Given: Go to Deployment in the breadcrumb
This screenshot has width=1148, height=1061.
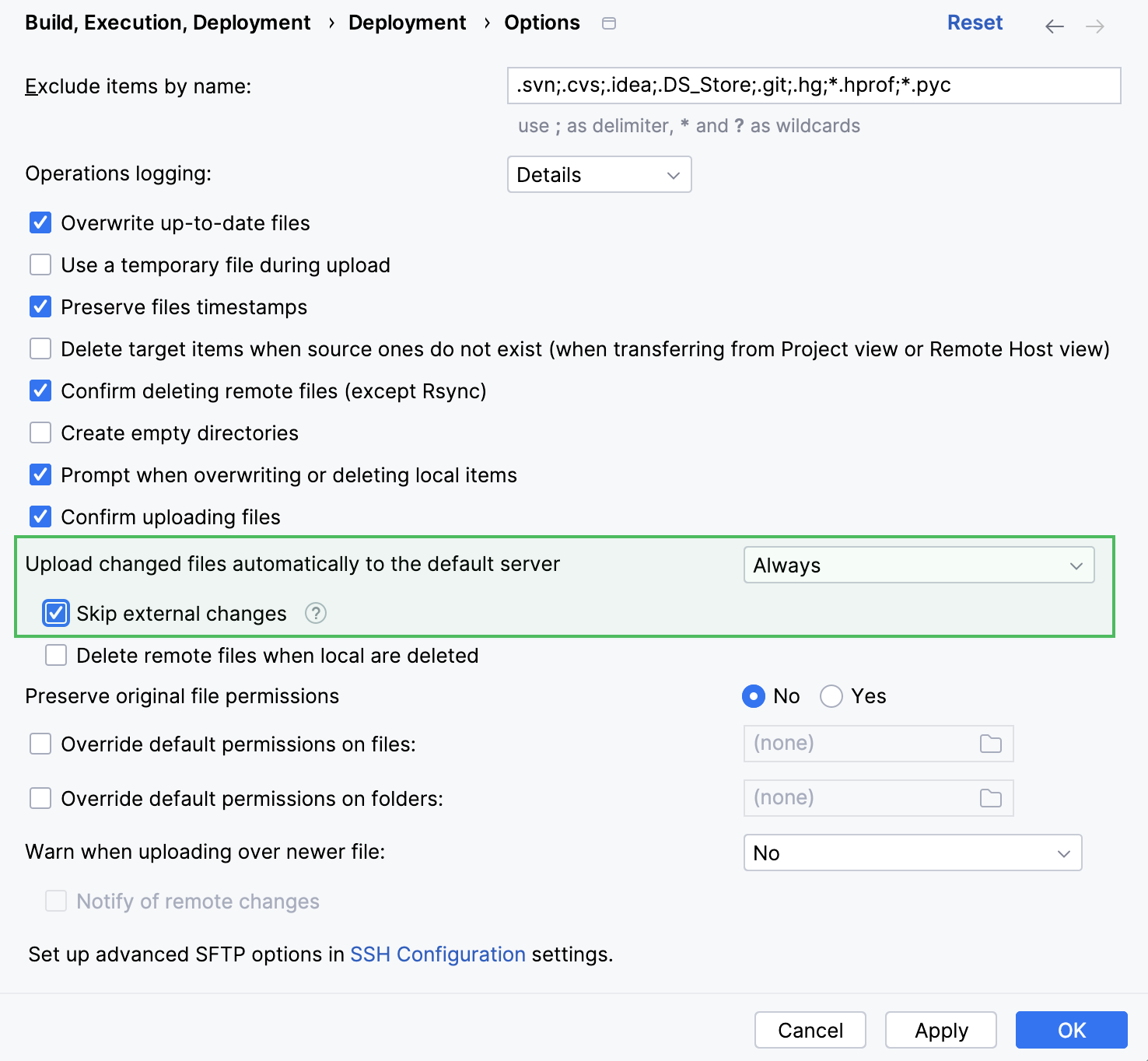Looking at the screenshot, I should click(408, 23).
